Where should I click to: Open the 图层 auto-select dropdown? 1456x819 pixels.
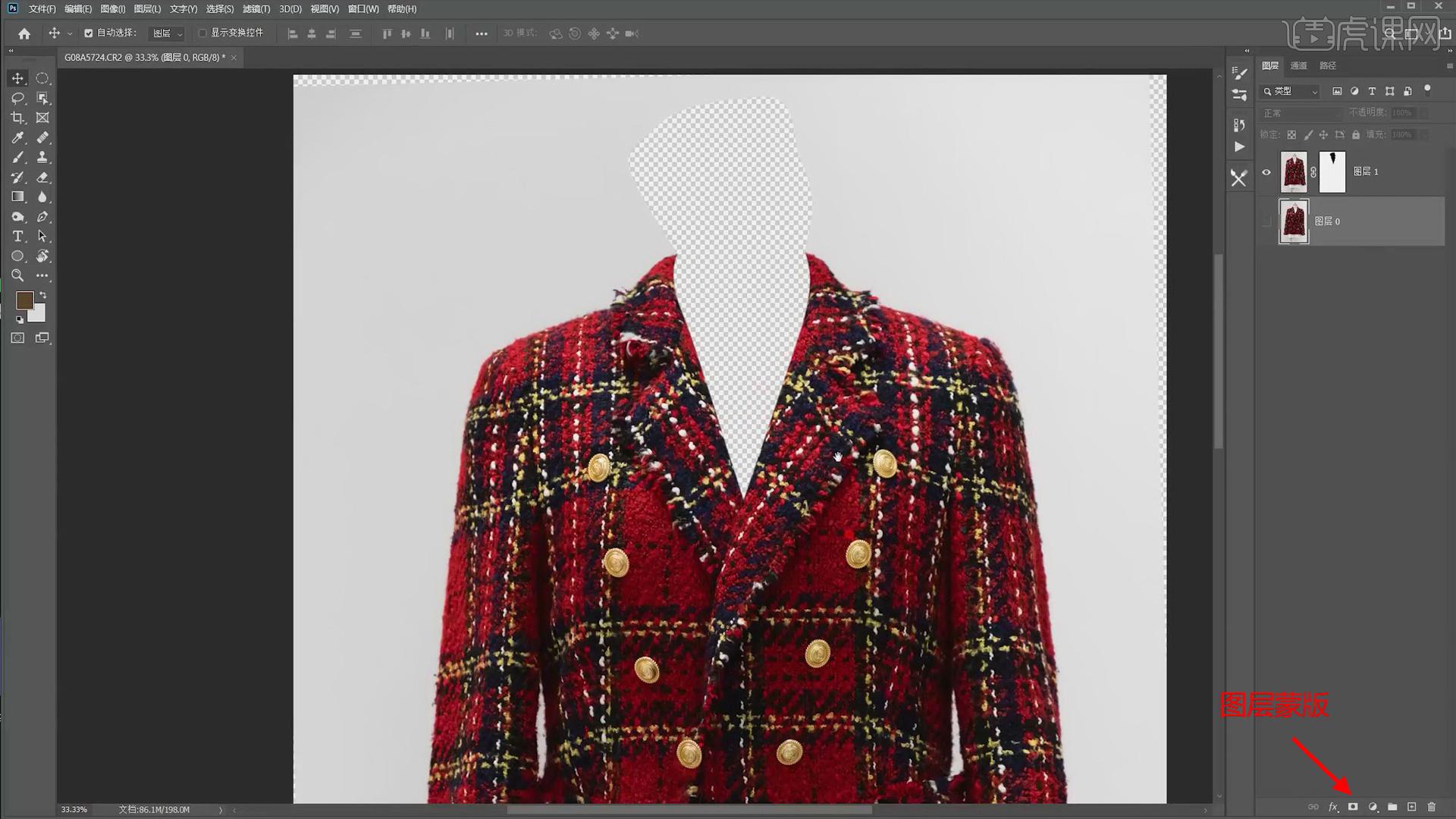point(167,33)
